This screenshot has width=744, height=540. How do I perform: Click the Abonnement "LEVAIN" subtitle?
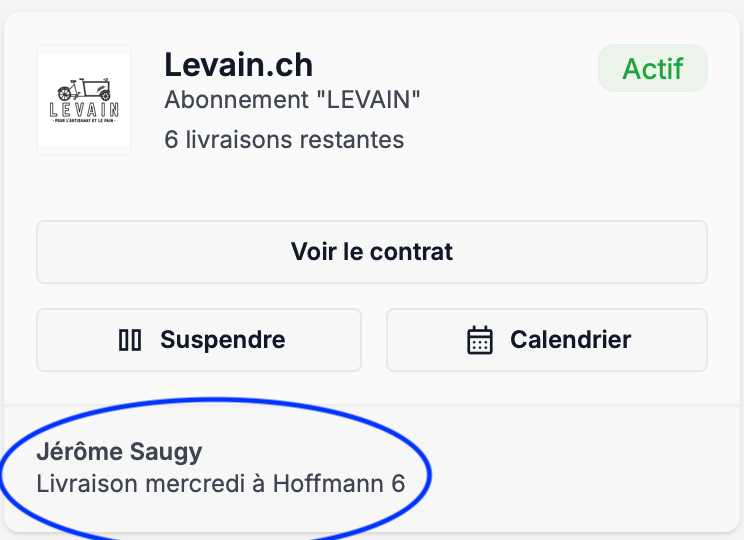292,100
